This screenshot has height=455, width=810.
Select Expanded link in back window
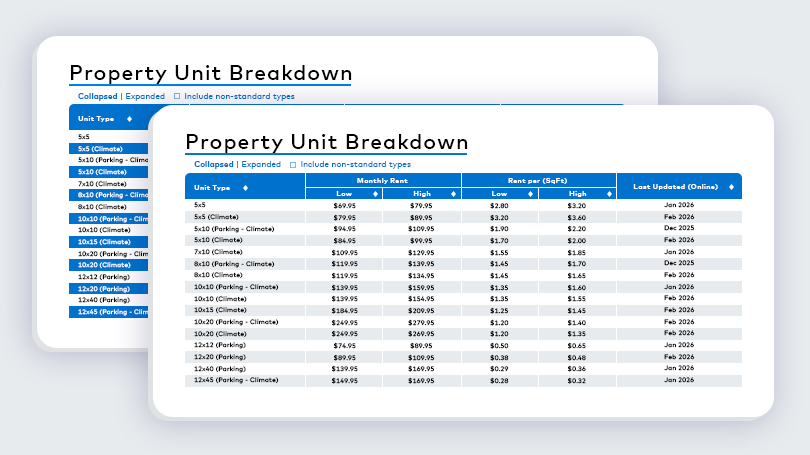(145, 96)
